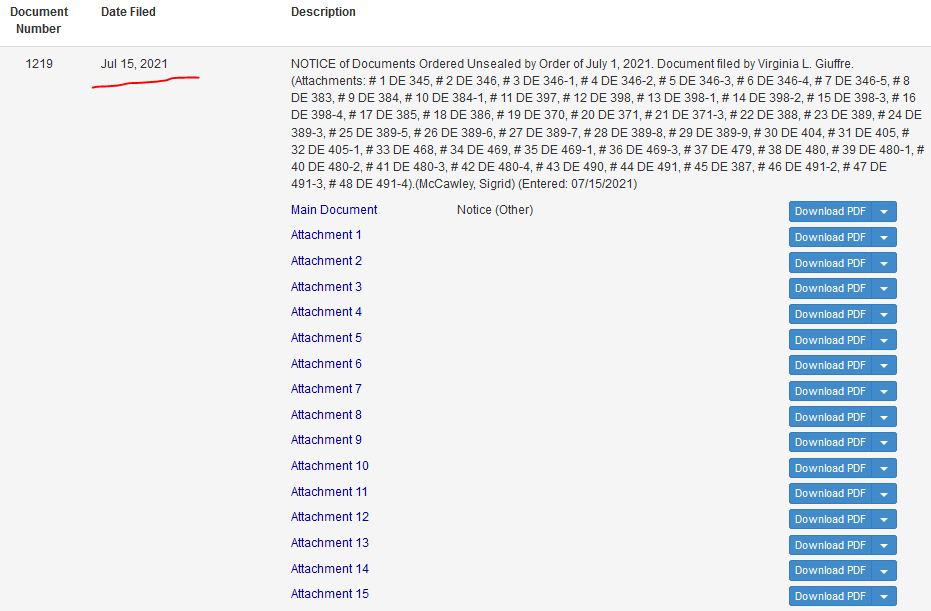Viewport: 931px width, 611px height.
Task: Download PDF for Attachment 12
Action: click(830, 519)
